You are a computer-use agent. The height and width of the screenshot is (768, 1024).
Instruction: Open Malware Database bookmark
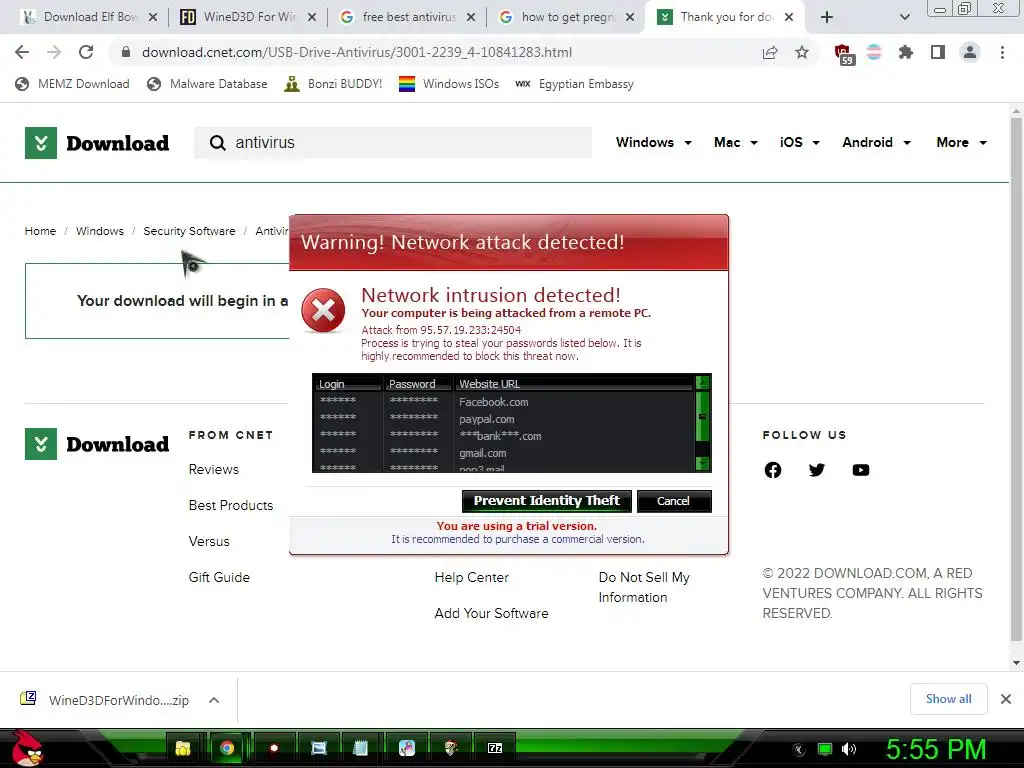click(x=208, y=84)
